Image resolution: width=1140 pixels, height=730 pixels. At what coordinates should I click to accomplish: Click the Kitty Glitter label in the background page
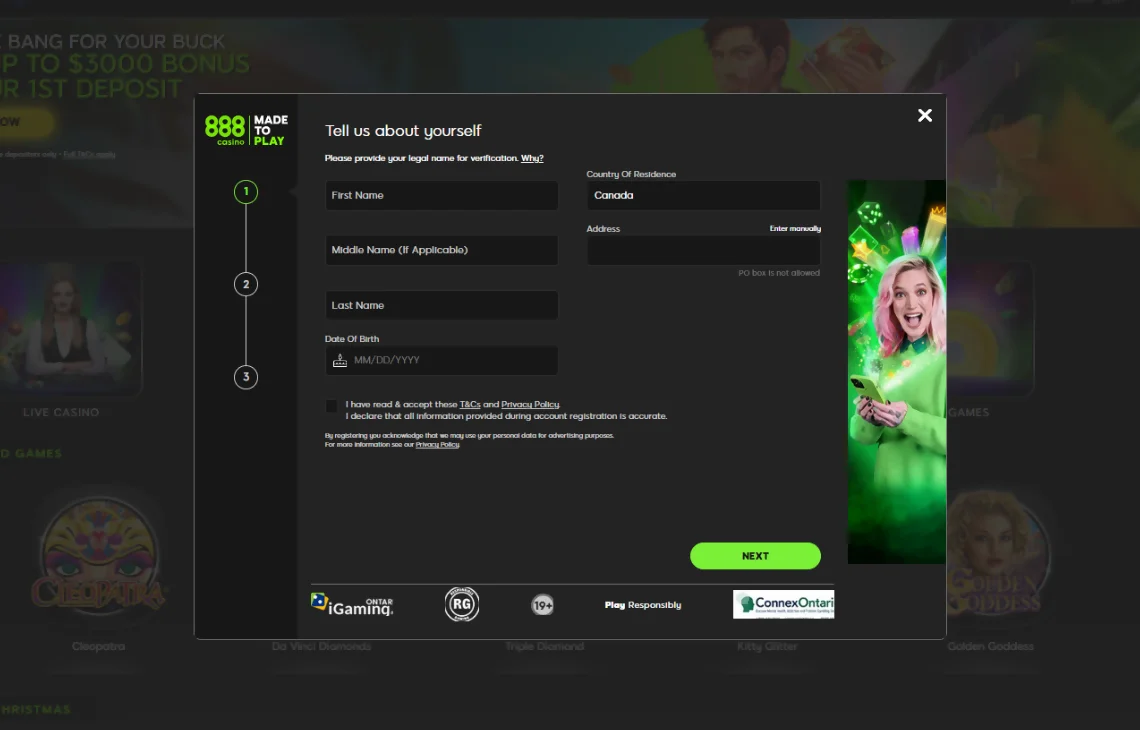(x=767, y=646)
